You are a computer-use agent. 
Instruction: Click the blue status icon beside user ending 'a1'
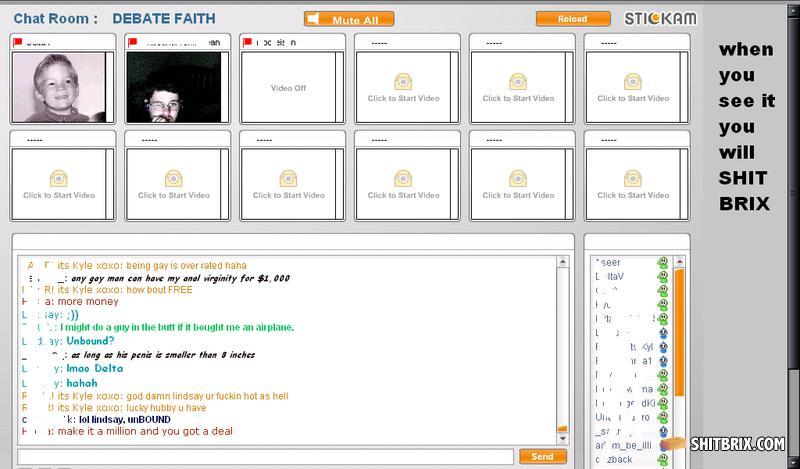click(x=663, y=361)
